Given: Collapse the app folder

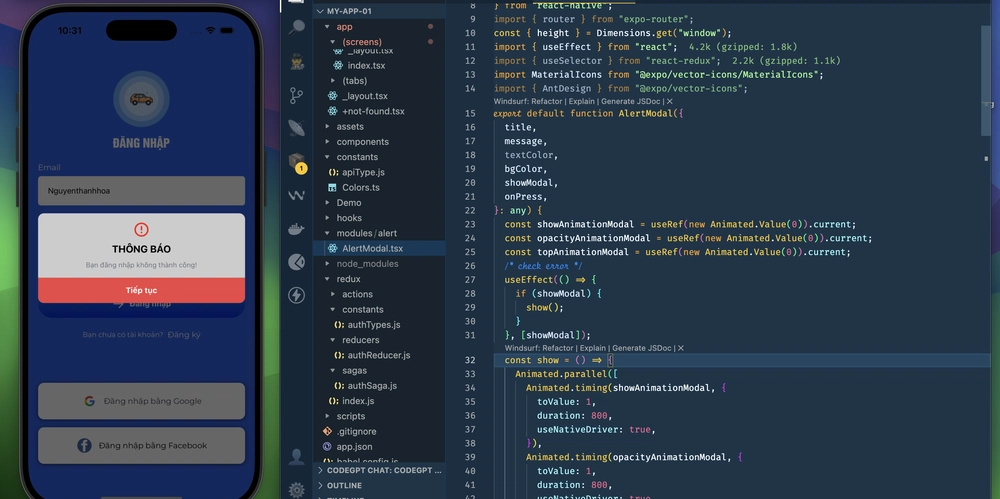Looking at the screenshot, I should coord(344,27).
